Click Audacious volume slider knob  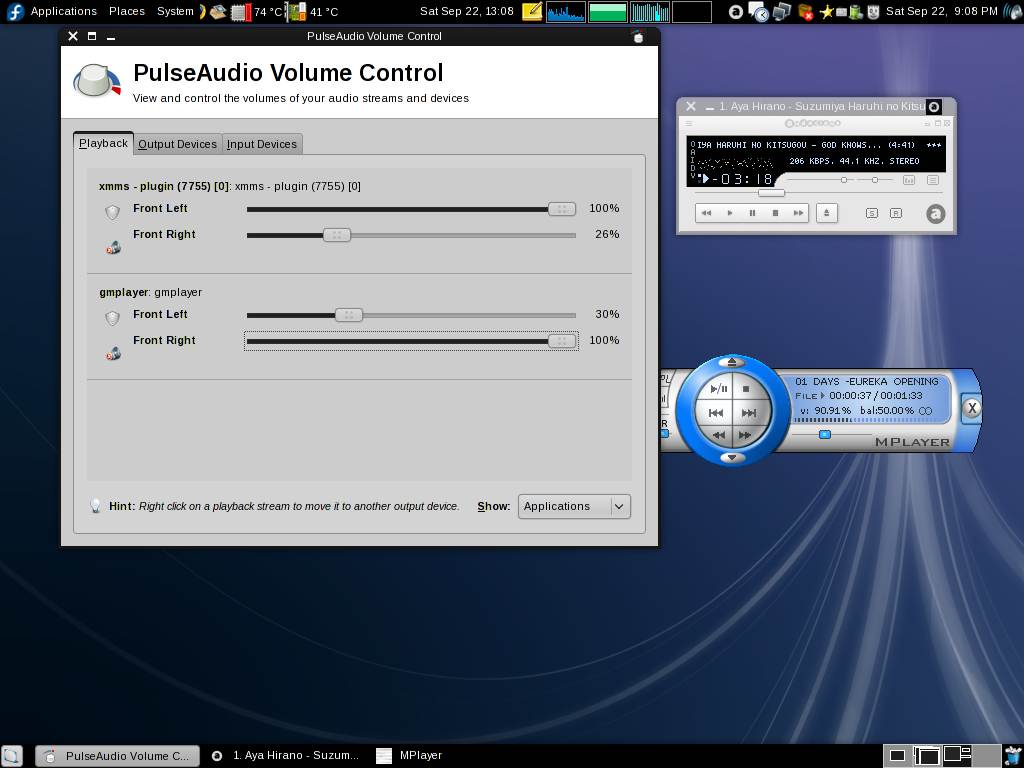point(844,180)
